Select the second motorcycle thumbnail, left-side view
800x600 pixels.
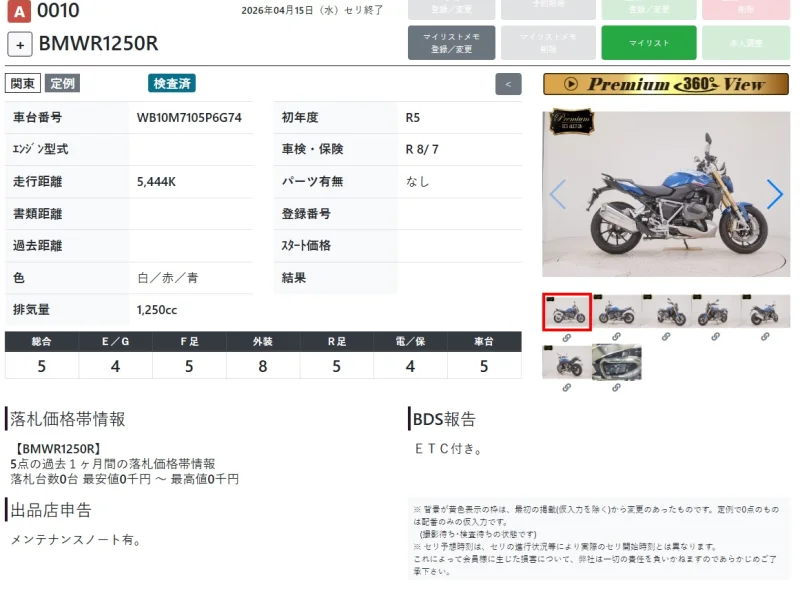pyautogui.click(x=616, y=311)
